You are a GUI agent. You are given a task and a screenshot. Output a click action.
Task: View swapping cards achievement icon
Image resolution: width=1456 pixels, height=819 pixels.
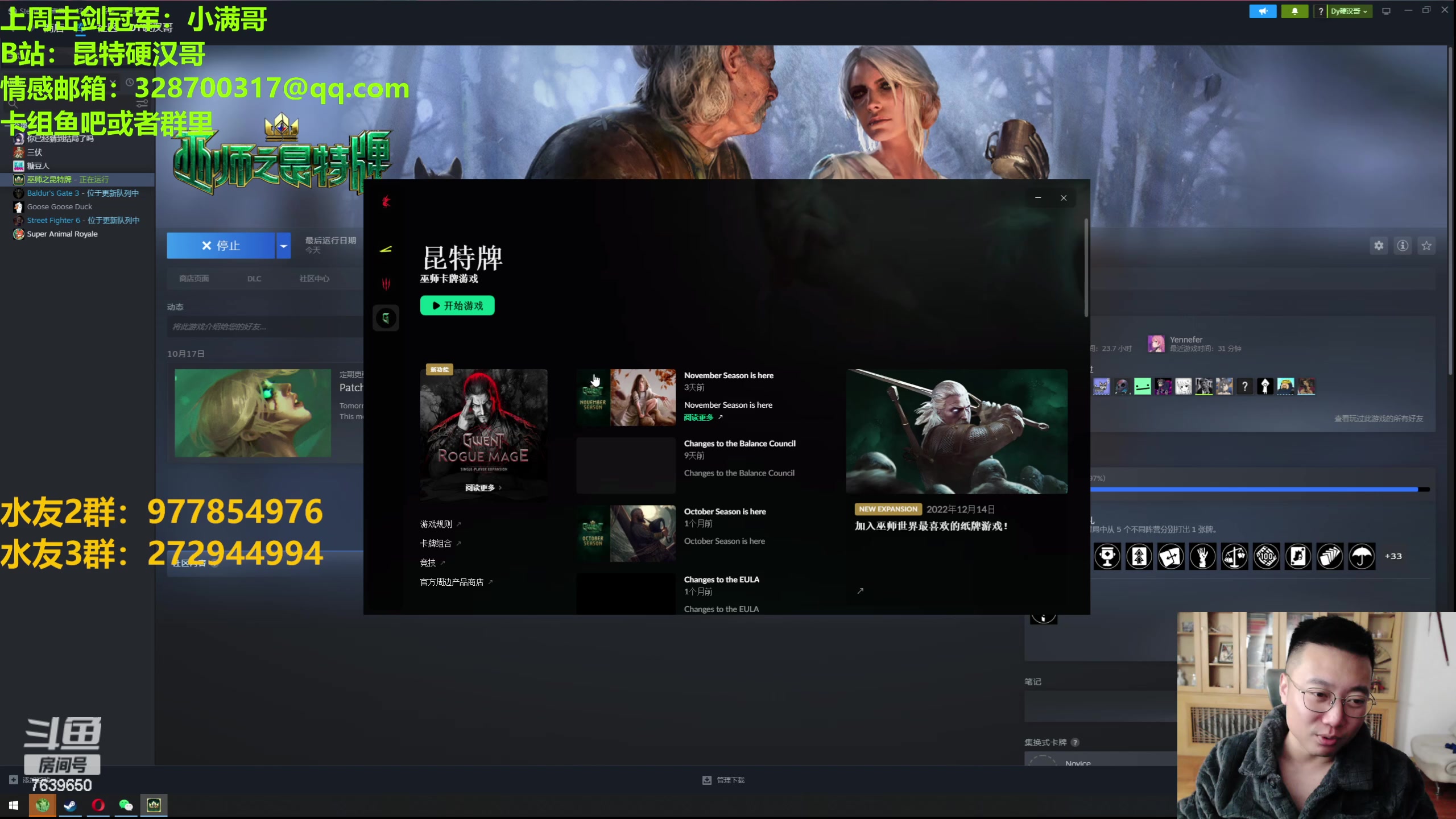(1171, 556)
